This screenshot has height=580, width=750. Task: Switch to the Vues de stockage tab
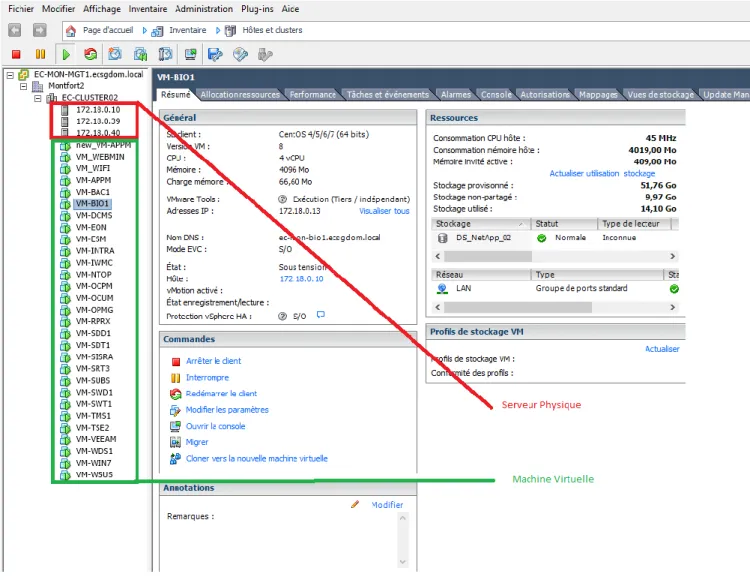(x=661, y=95)
